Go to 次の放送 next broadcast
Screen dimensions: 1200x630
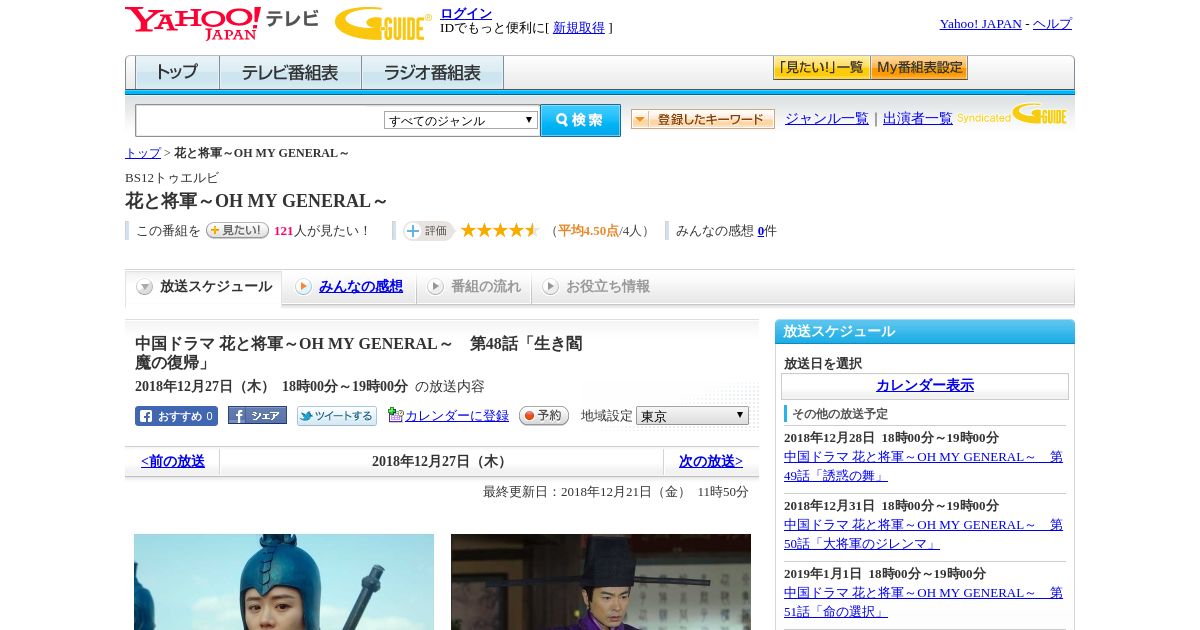tap(711, 462)
